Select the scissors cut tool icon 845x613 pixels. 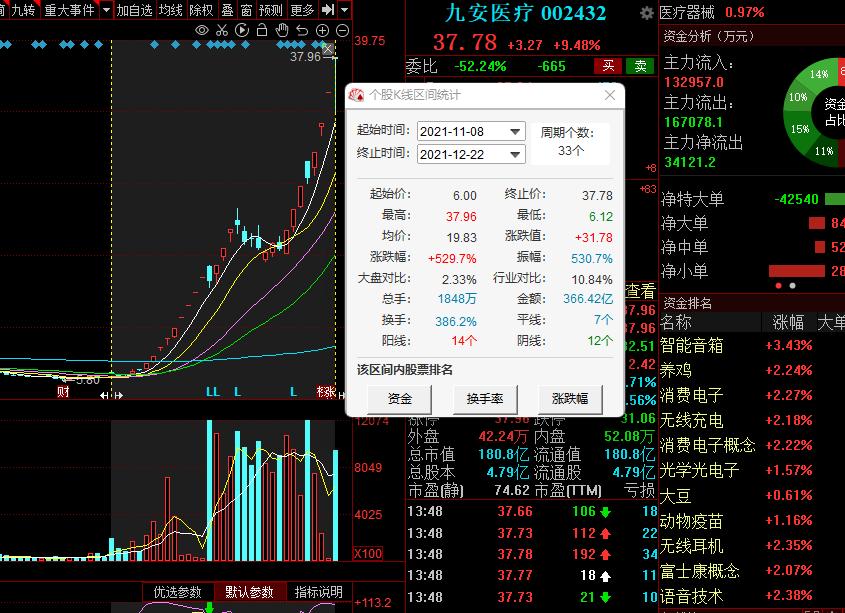click(222, 32)
